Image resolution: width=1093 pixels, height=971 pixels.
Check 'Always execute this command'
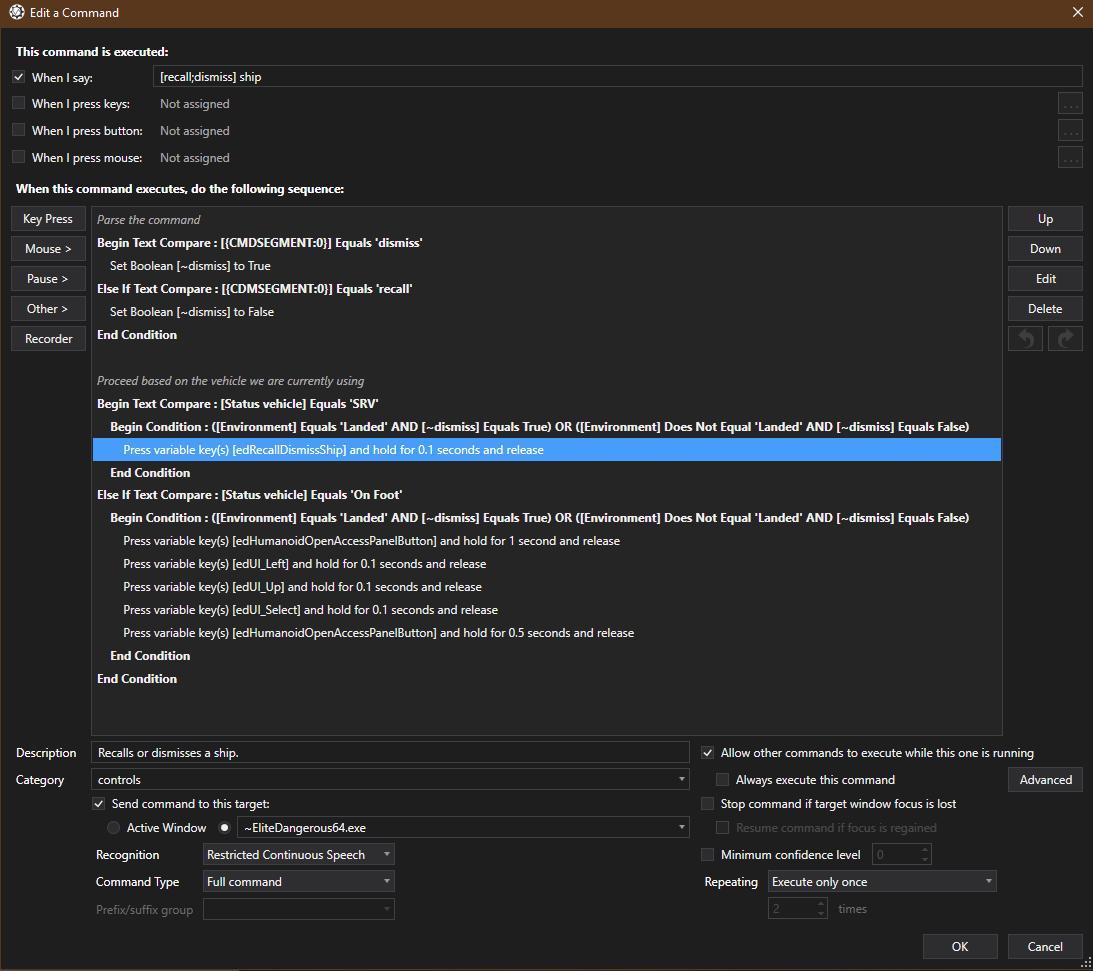point(723,779)
